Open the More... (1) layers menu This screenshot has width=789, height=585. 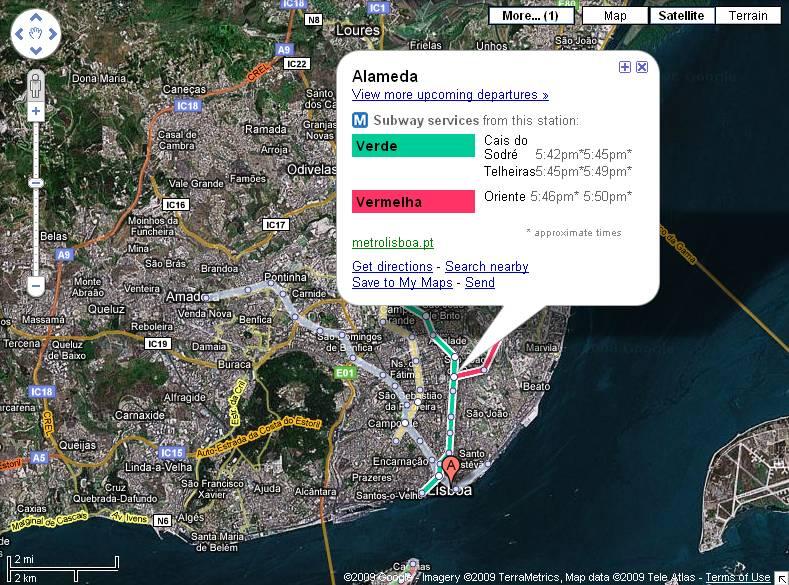531,16
